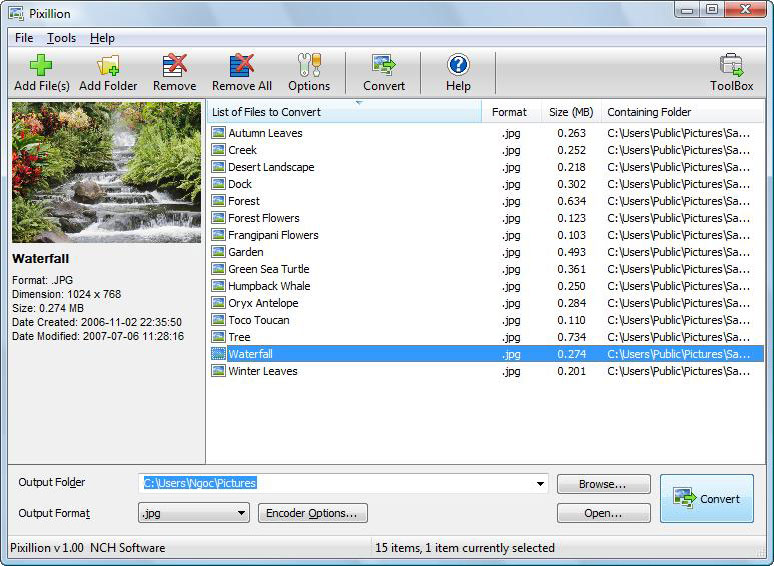This screenshot has height=566, width=774.
Task: Click the large Convert button at the bottom right
Action: (707, 498)
